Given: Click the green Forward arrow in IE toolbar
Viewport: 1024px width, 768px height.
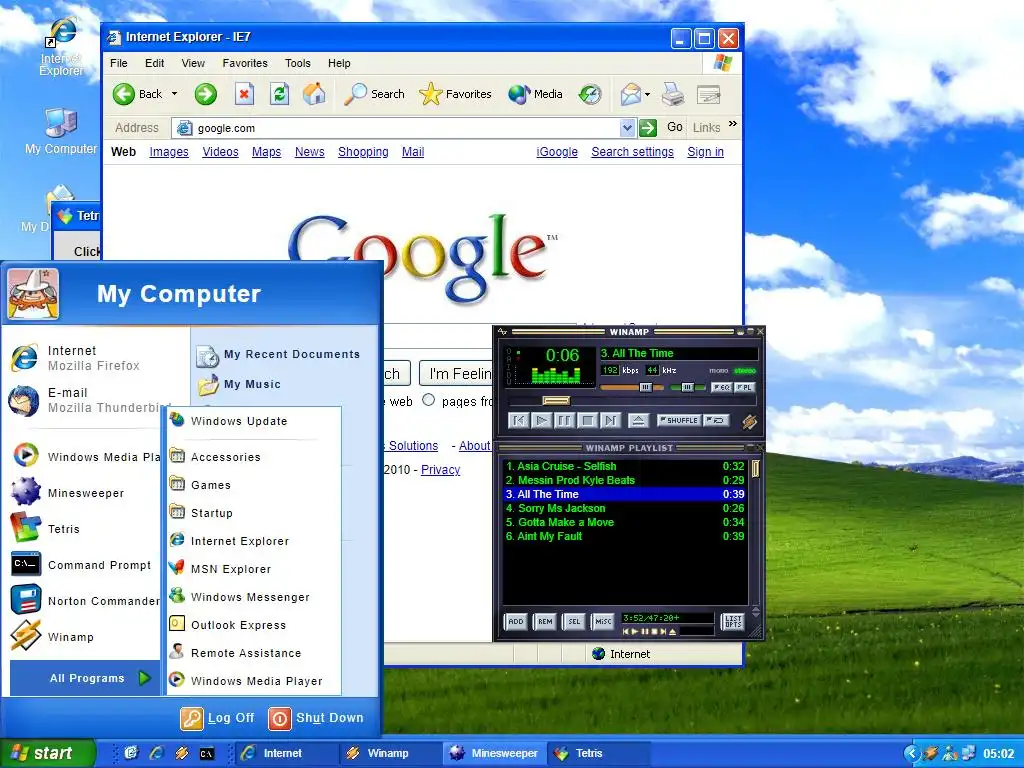Looking at the screenshot, I should (205, 94).
